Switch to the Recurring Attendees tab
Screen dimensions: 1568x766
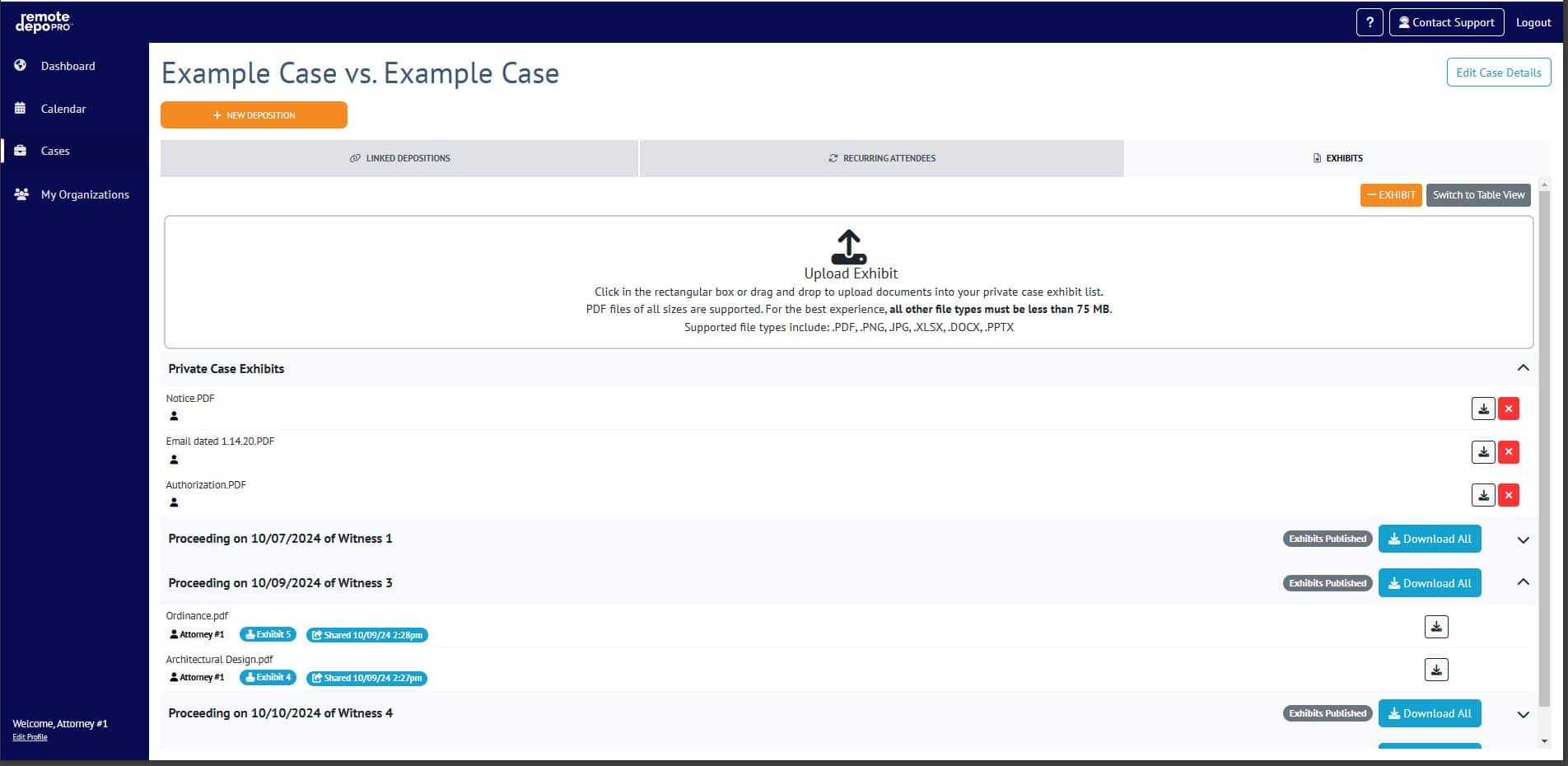click(881, 158)
